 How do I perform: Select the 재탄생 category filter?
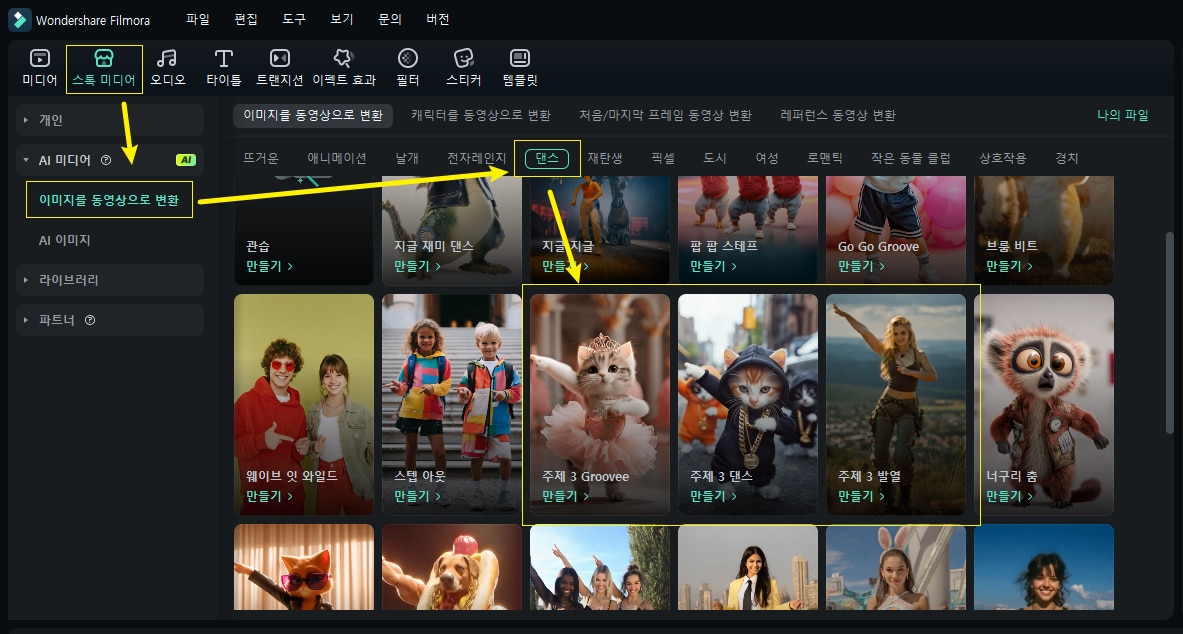coord(605,158)
